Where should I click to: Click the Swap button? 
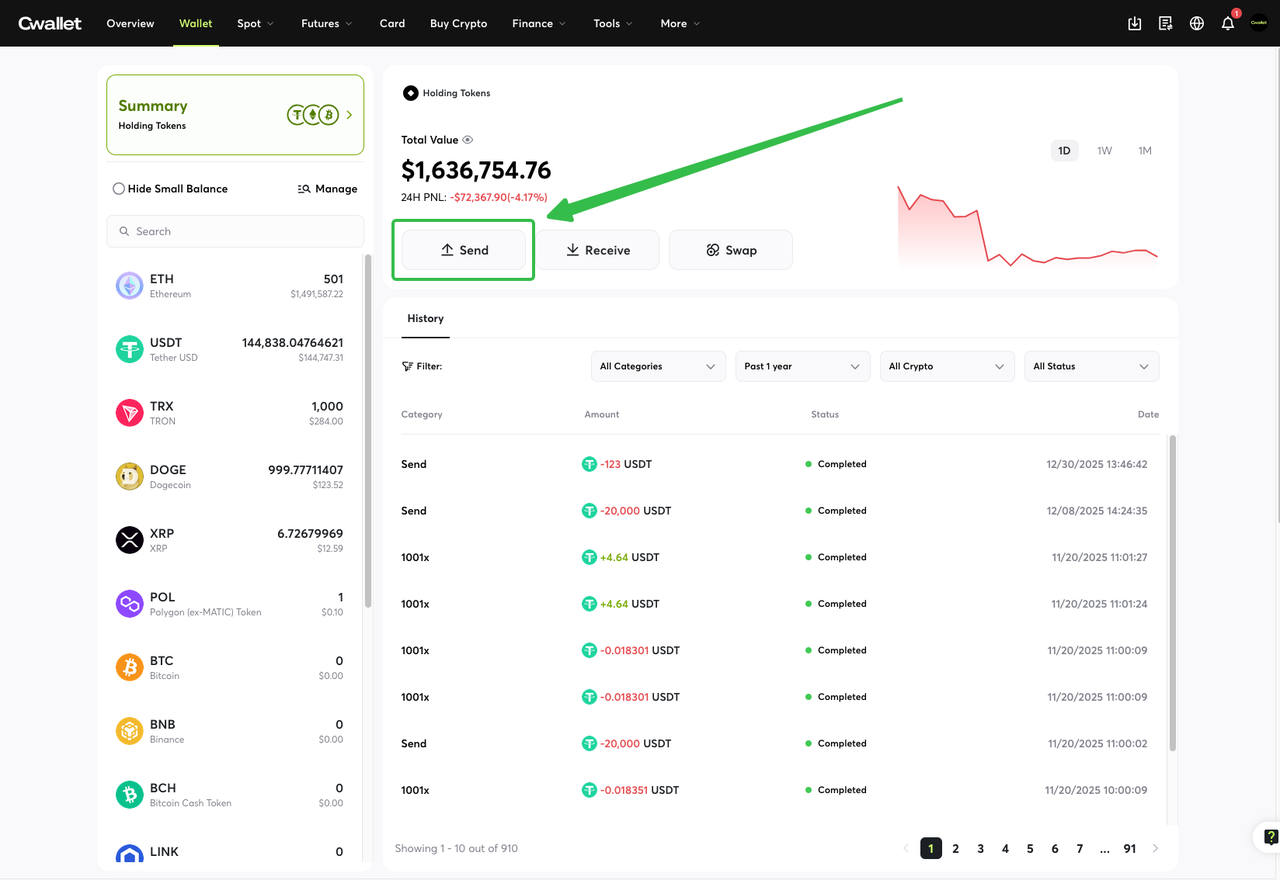coord(730,250)
